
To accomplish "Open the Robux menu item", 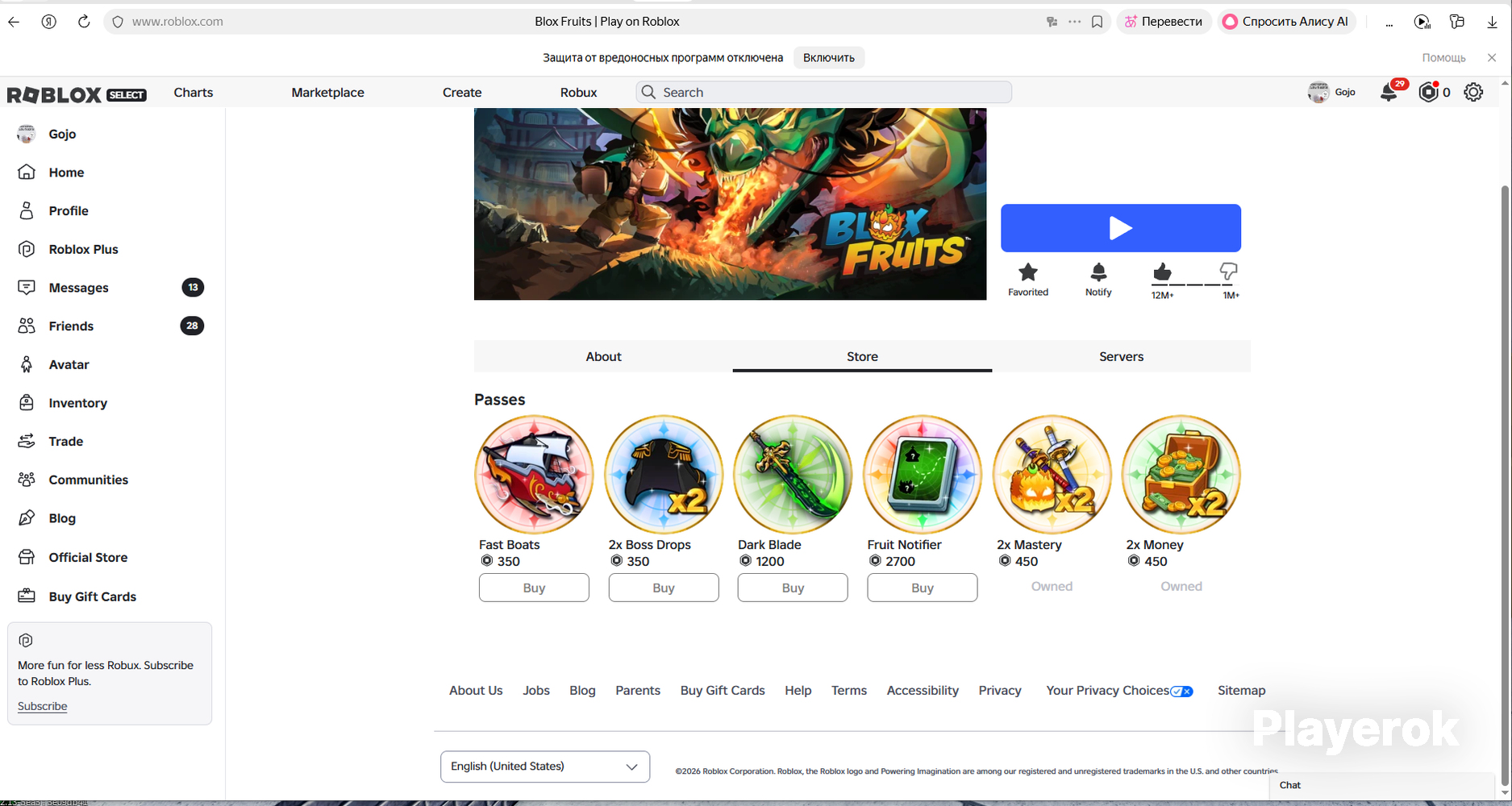I will coord(579,92).
